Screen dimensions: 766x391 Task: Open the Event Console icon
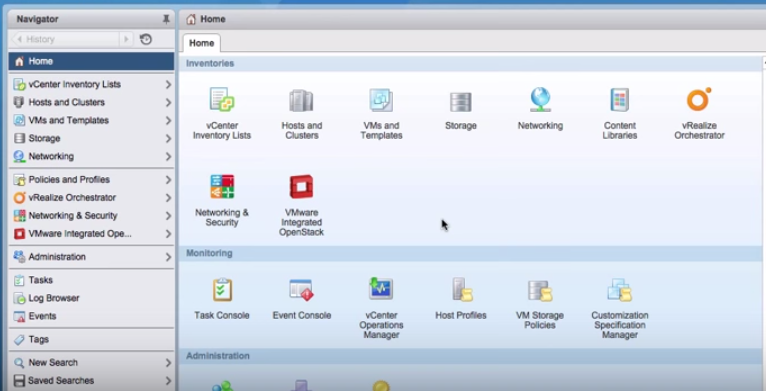coord(301,290)
